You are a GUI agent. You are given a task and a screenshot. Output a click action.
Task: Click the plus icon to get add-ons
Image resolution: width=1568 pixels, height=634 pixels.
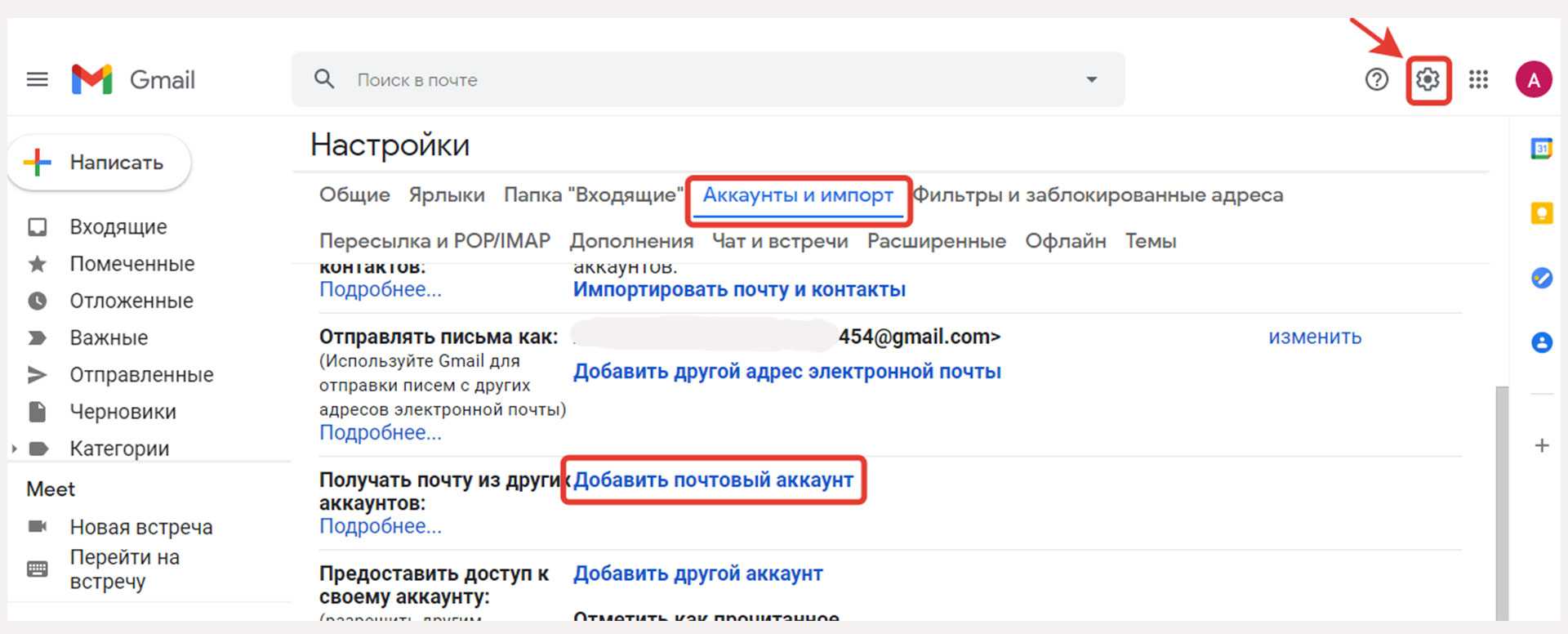tap(1541, 445)
